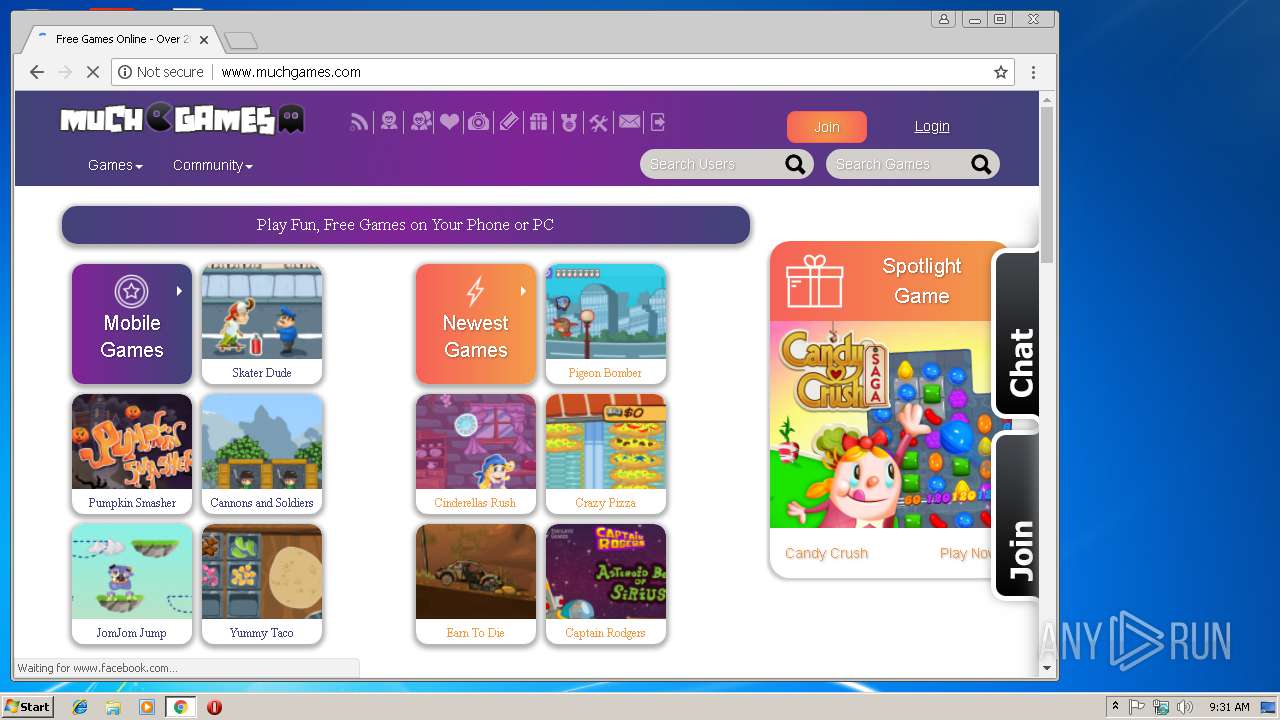This screenshot has width=1280, height=720.
Task: Open Chrome three-dot menu
Action: [x=1033, y=72]
